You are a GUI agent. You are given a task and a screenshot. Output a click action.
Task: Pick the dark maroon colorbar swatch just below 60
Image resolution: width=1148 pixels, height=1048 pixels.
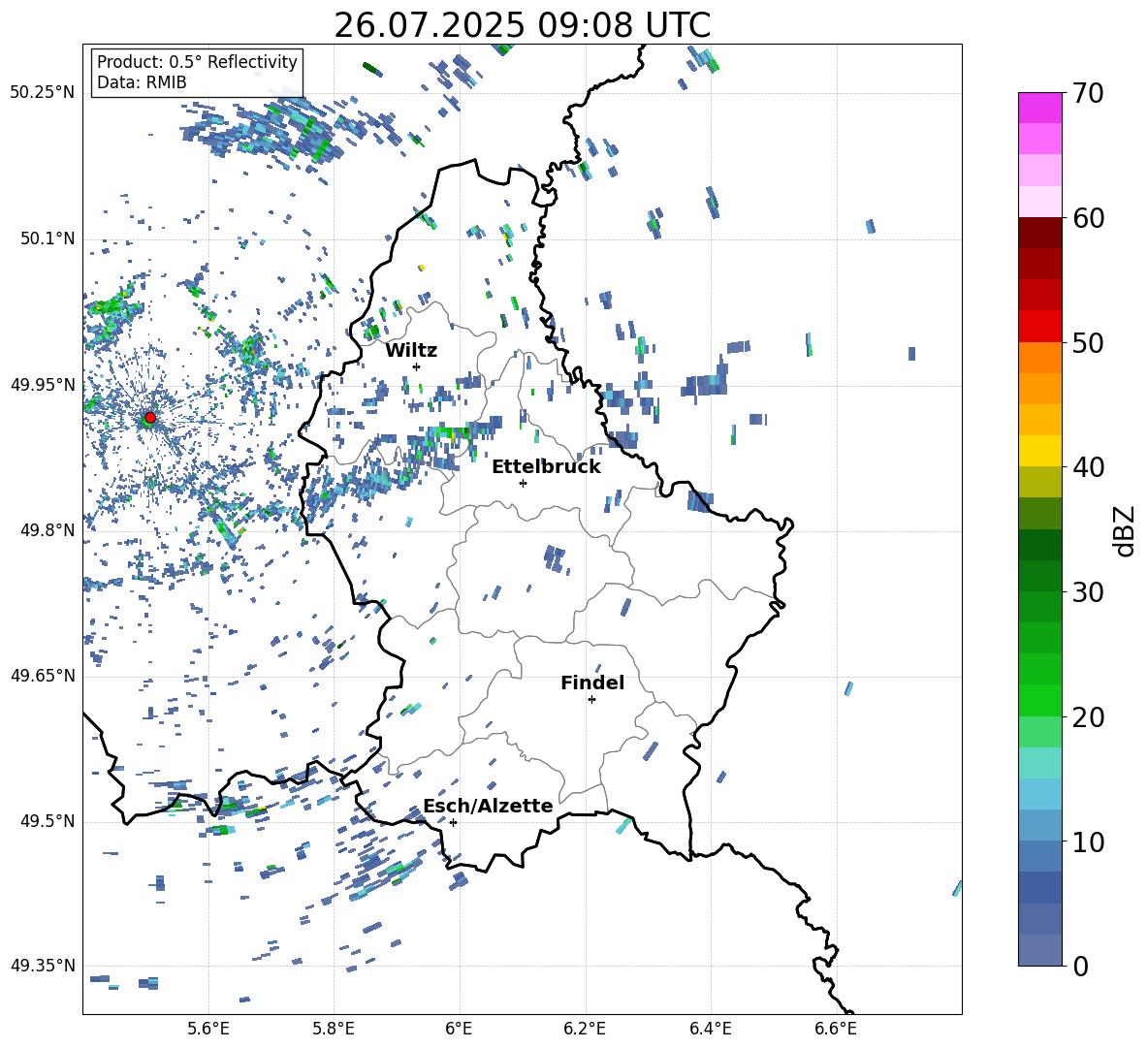[x=1039, y=233]
